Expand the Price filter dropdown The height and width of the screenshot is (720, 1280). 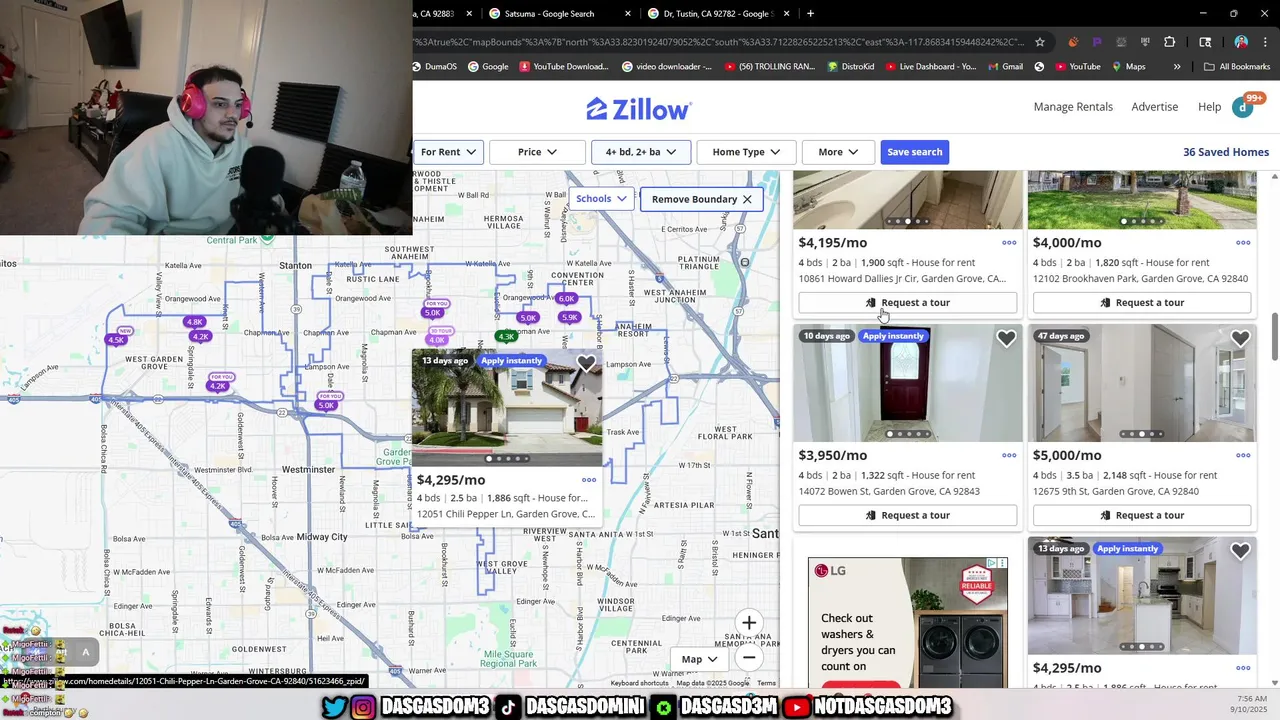pos(537,152)
